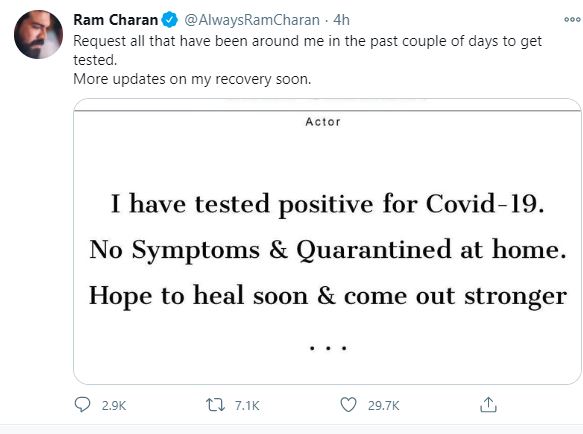Viewport: 583px width, 434px height.
Task: Click the ellipsis dots inside the image
Action: click(x=328, y=348)
